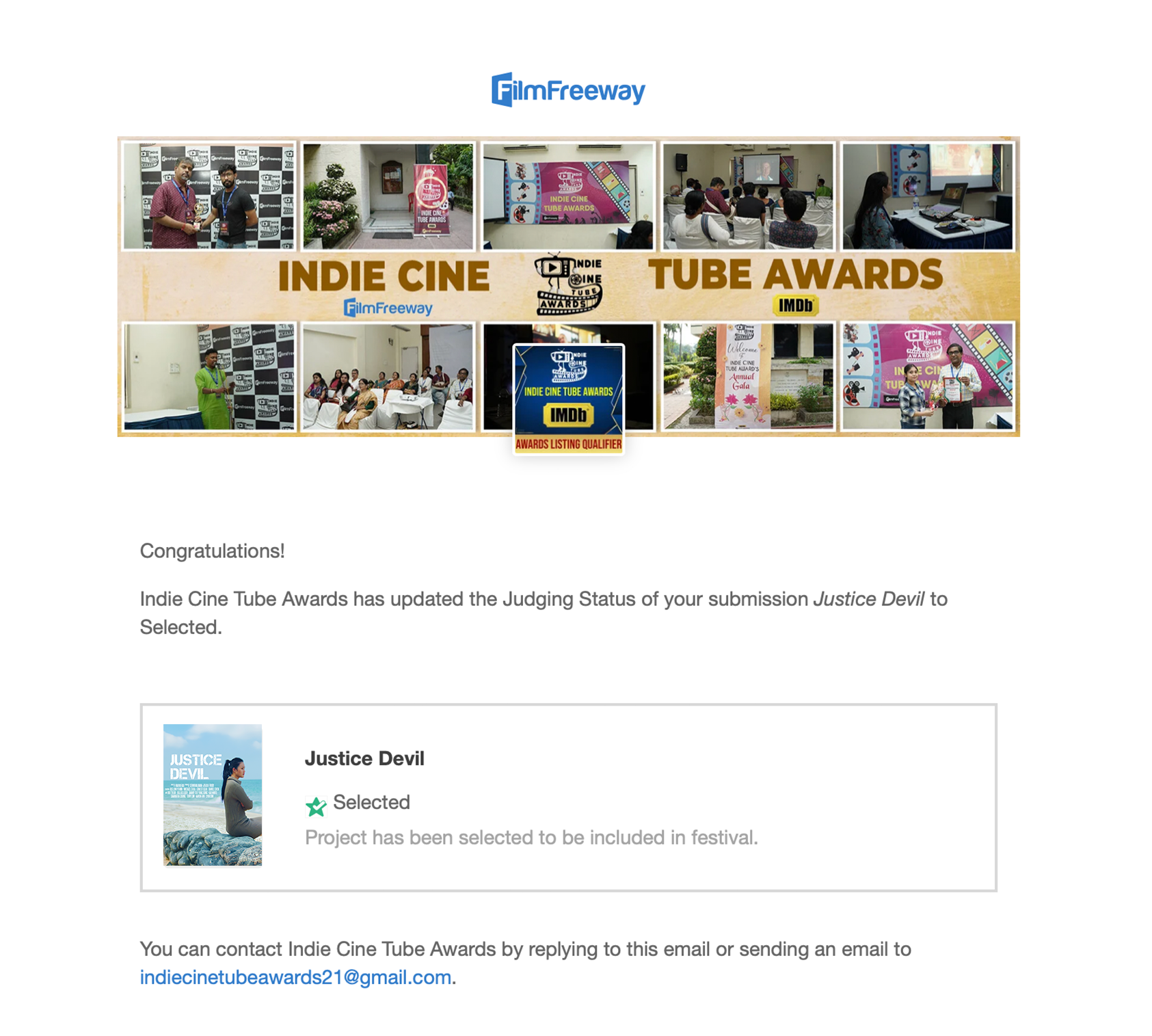The width and height of the screenshot is (1152, 1036).
Task: Click the TUBE AWARDS banner heading text
Action: click(795, 274)
